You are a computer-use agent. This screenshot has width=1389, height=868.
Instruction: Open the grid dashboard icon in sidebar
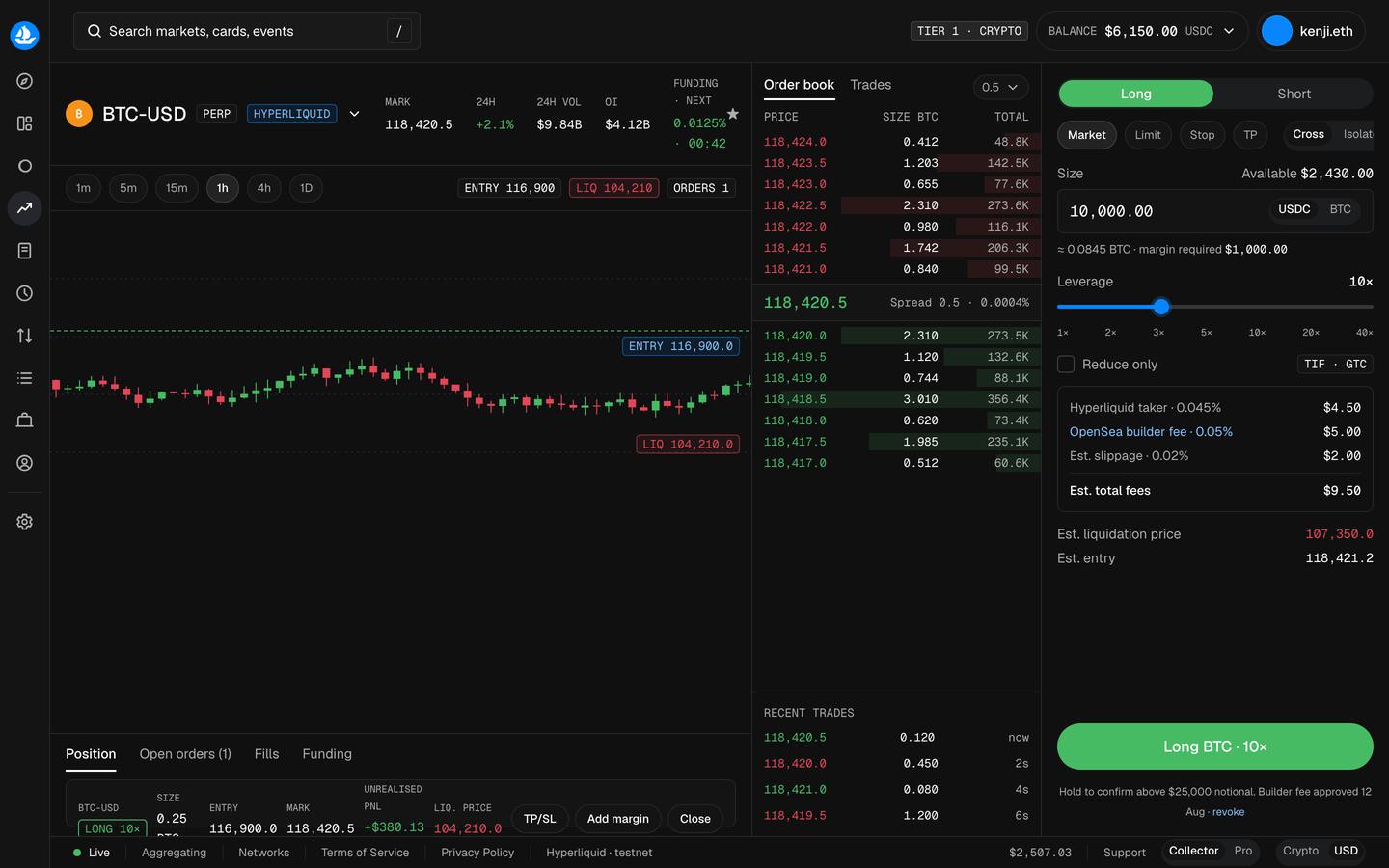tap(25, 123)
